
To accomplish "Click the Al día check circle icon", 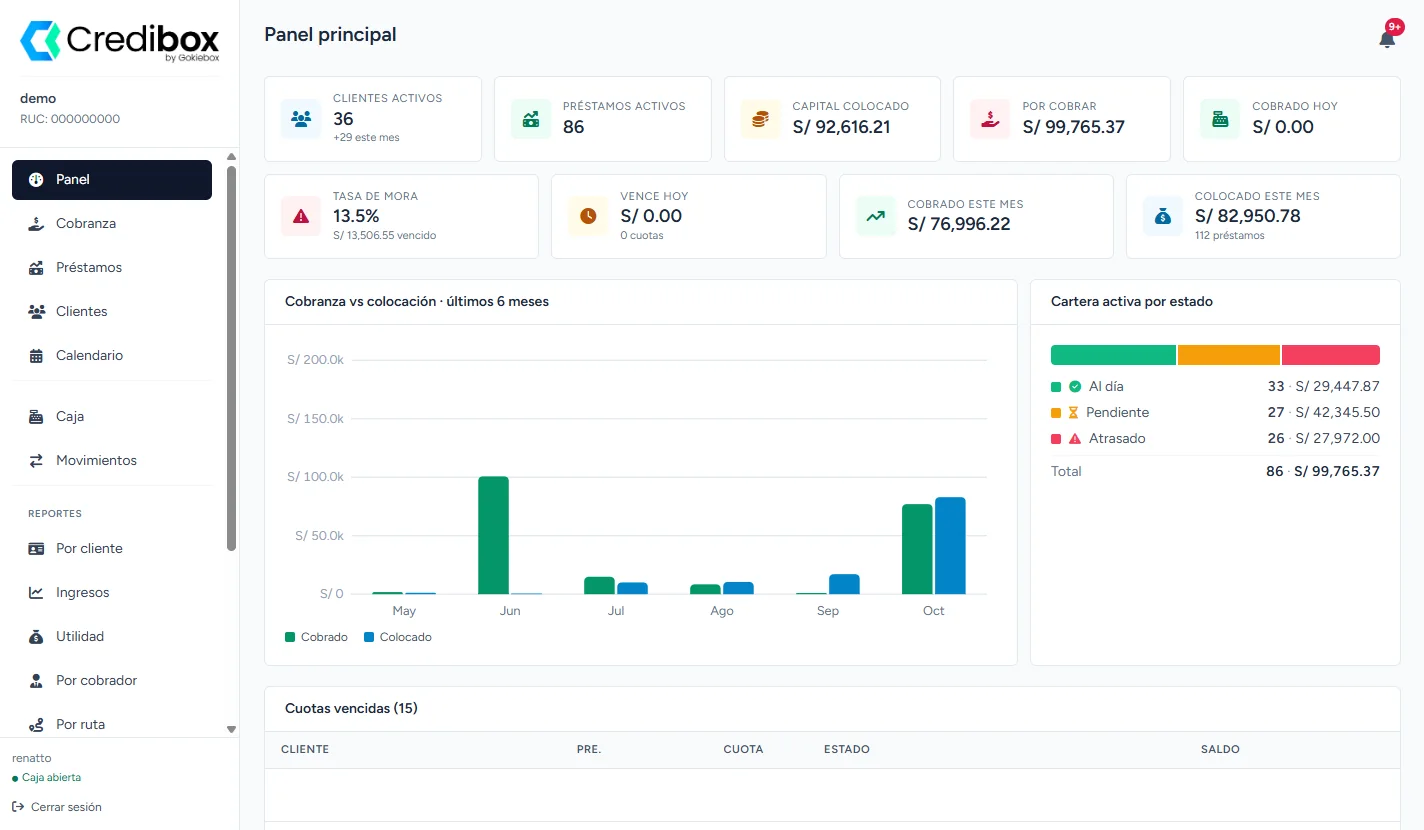I will (1075, 386).
